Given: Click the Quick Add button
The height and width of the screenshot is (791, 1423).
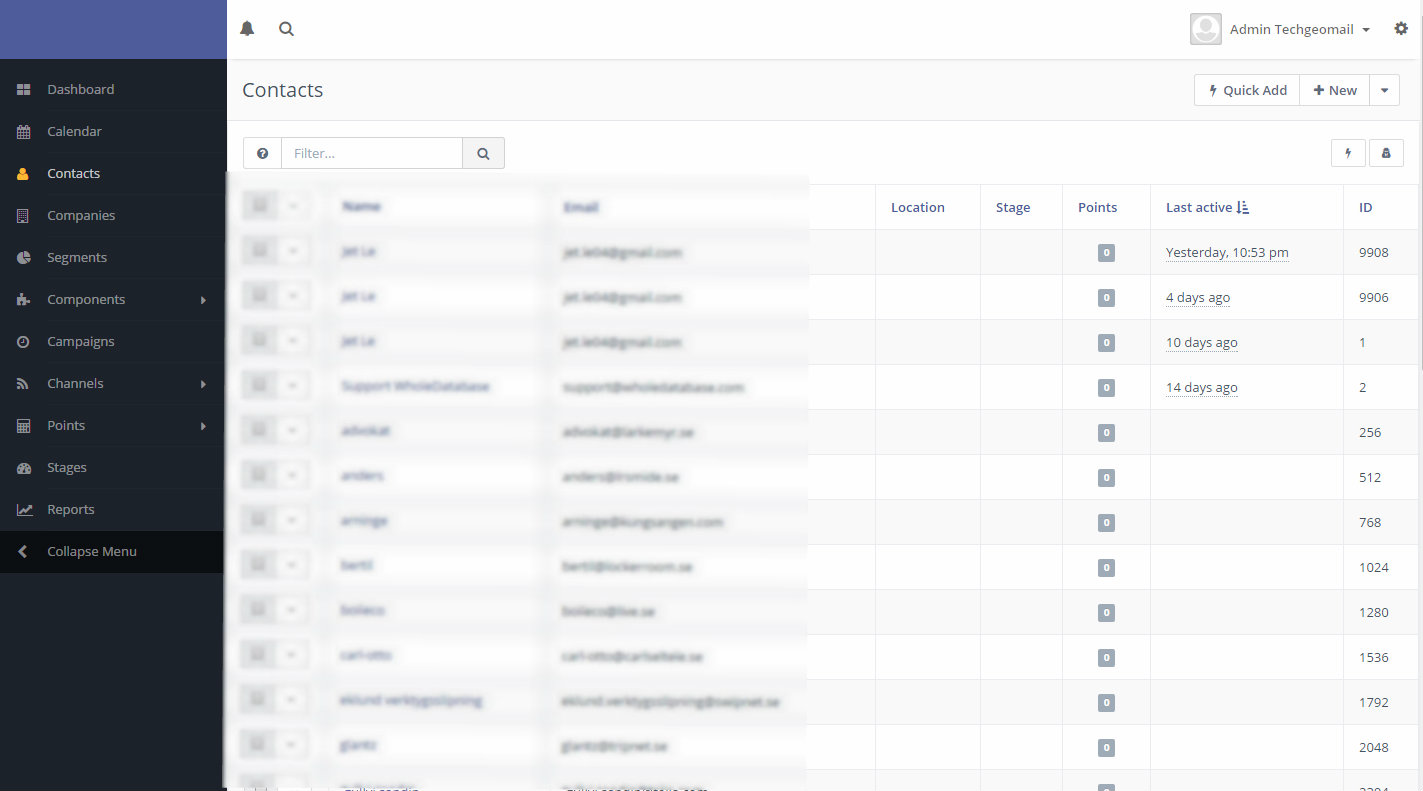Looking at the screenshot, I should coord(1247,90).
